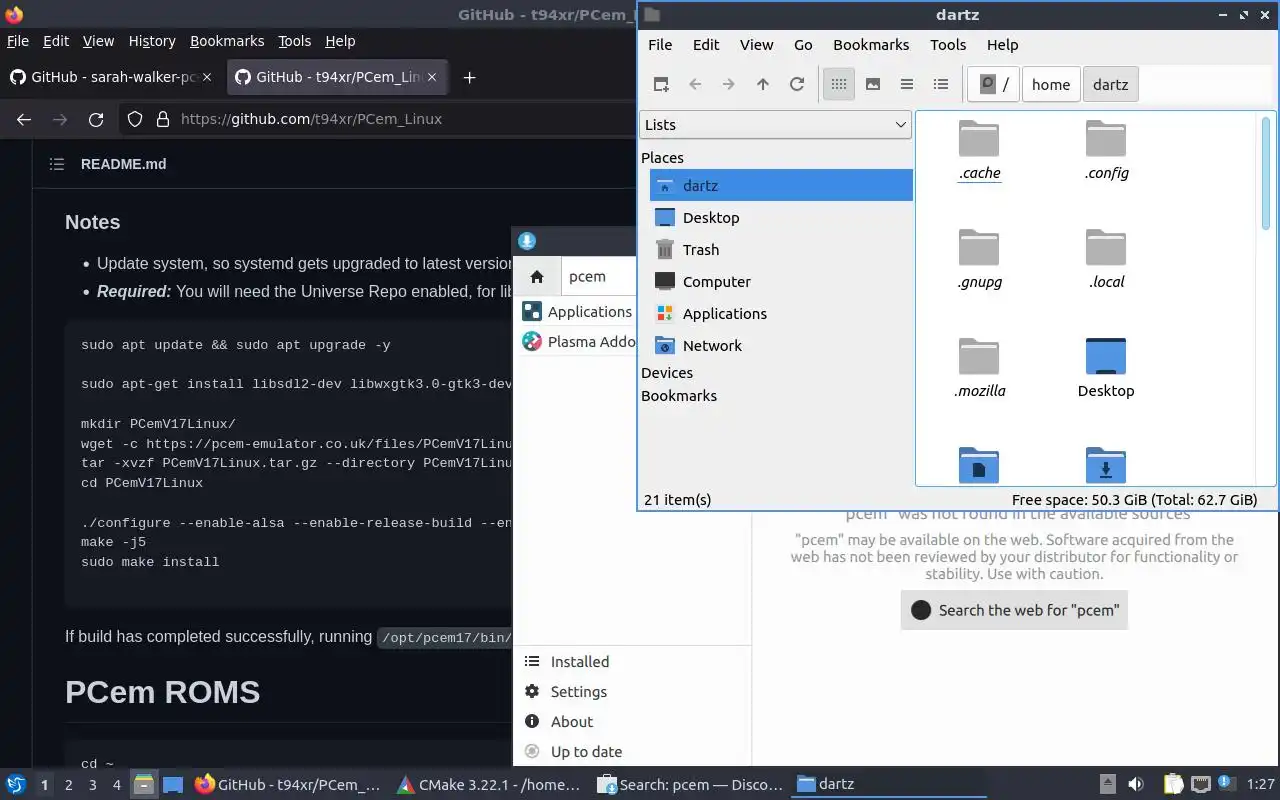Open the file manager Tools menu
Viewport: 1280px width, 800px height.
948,45
